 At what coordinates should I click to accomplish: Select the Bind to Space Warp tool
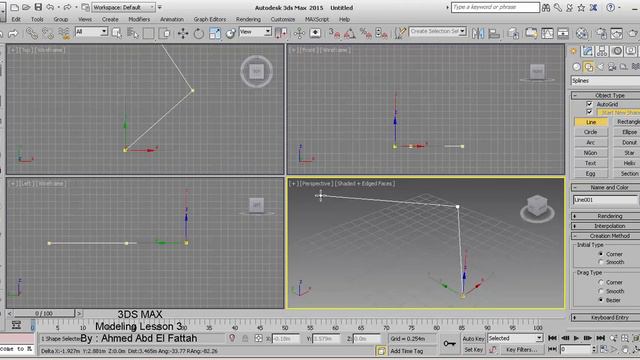[x=63, y=33]
